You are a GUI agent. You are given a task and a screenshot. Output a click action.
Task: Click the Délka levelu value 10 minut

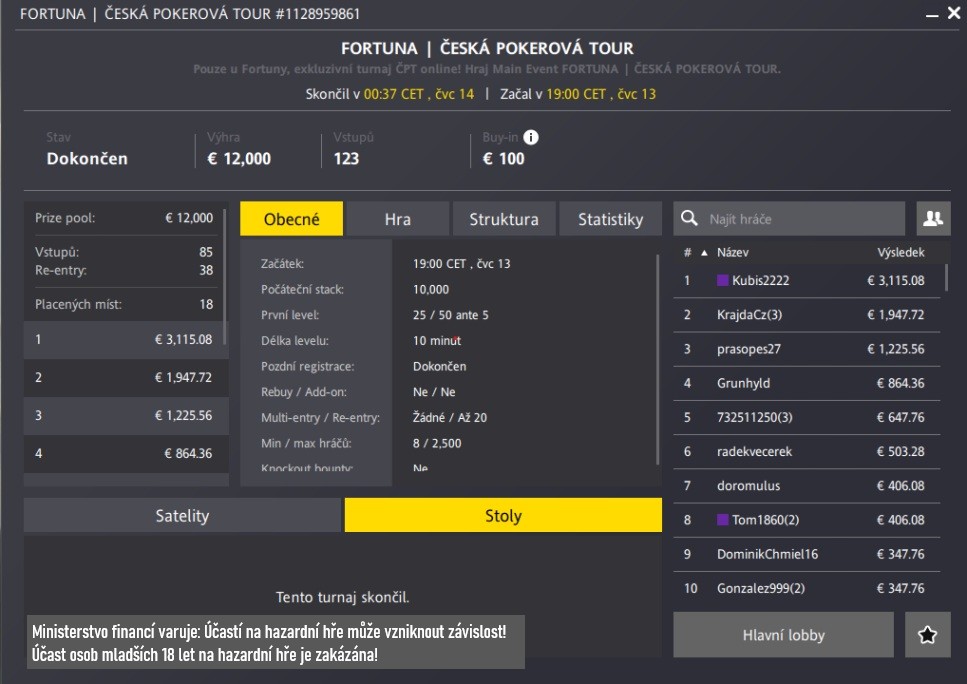click(437, 340)
